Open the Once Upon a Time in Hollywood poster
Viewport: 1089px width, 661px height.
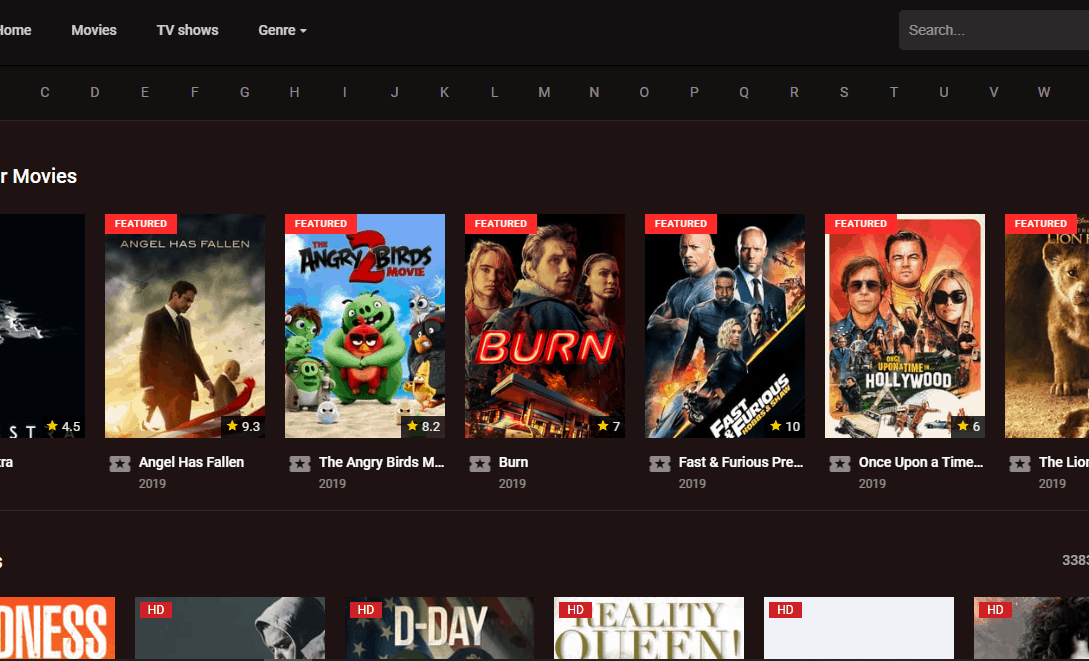click(904, 326)
